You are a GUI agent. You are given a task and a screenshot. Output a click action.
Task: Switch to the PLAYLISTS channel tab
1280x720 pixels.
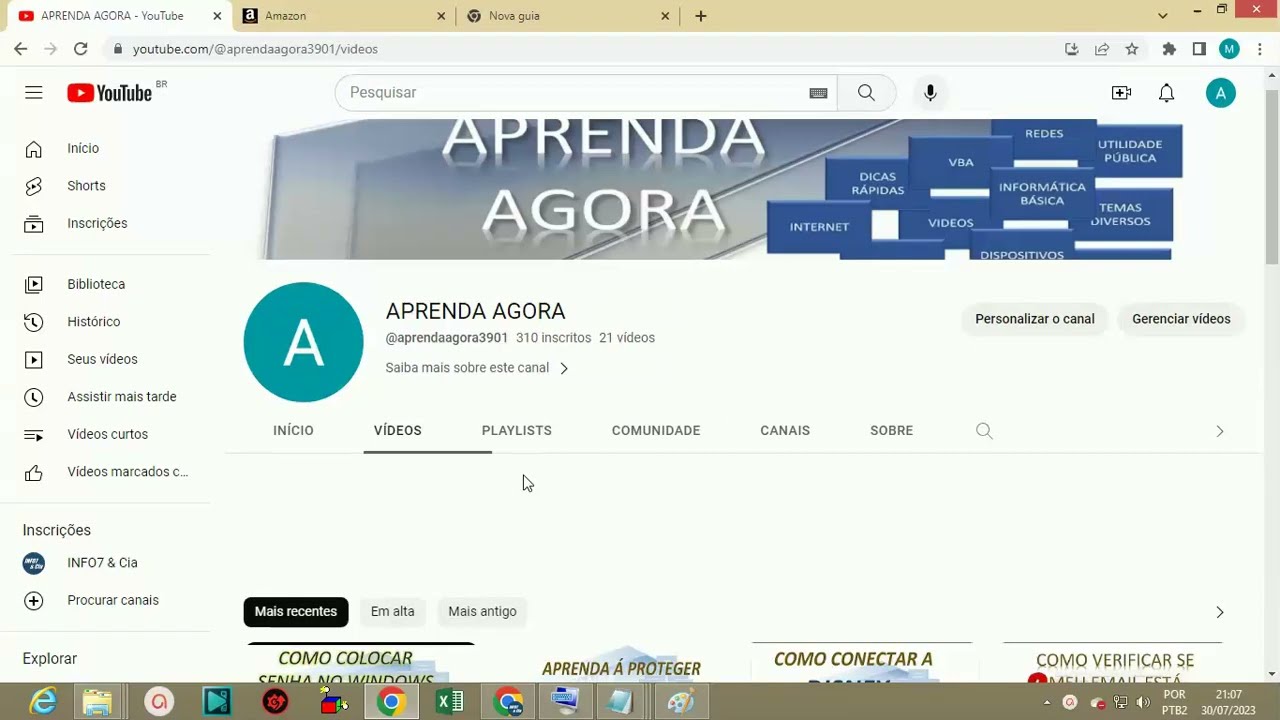pyautogui.click(x=517, y=431)
